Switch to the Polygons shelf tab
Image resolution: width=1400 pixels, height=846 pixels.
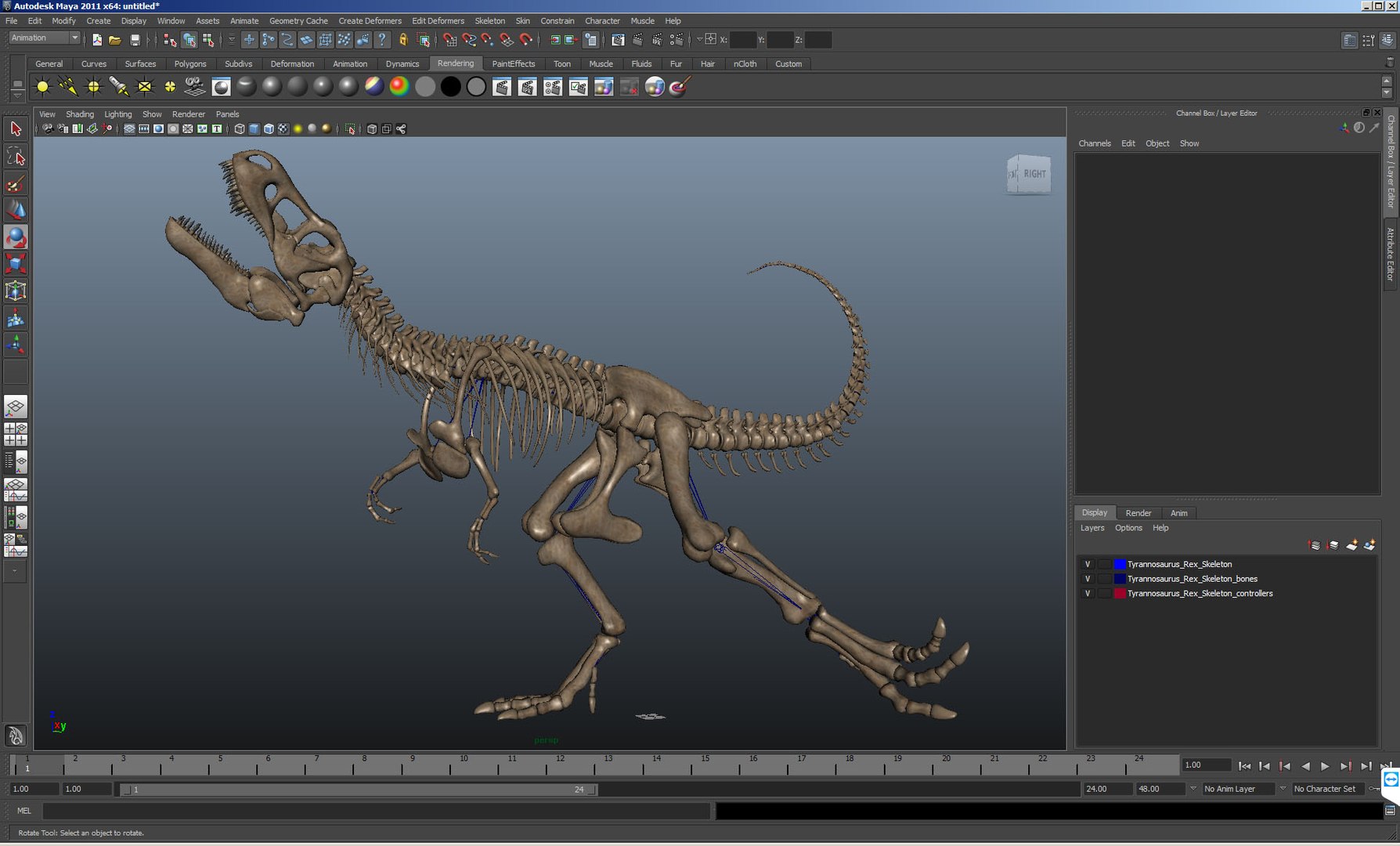pos(190,64)
